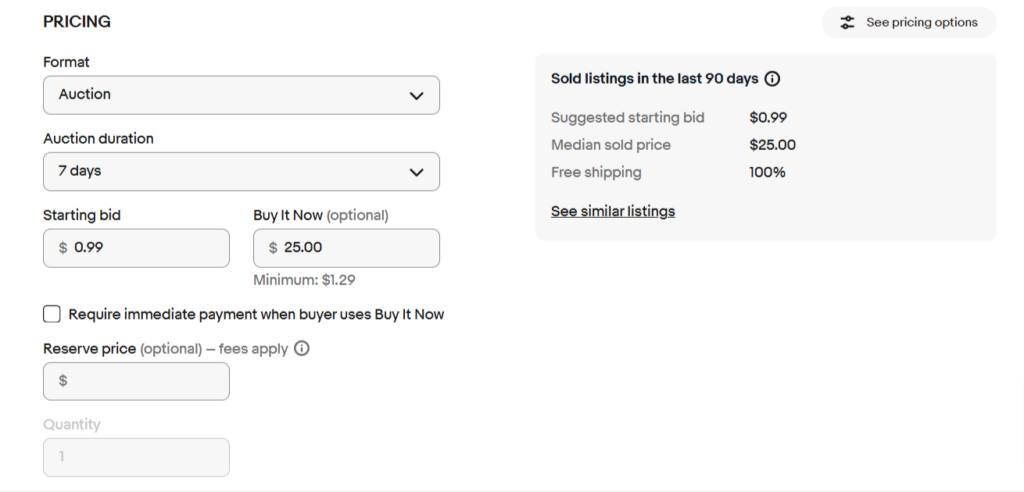Open the Auction duration 7 days dropdown
The width and height of the screenshot is (1024, 492).
click(x=241, y=172)
